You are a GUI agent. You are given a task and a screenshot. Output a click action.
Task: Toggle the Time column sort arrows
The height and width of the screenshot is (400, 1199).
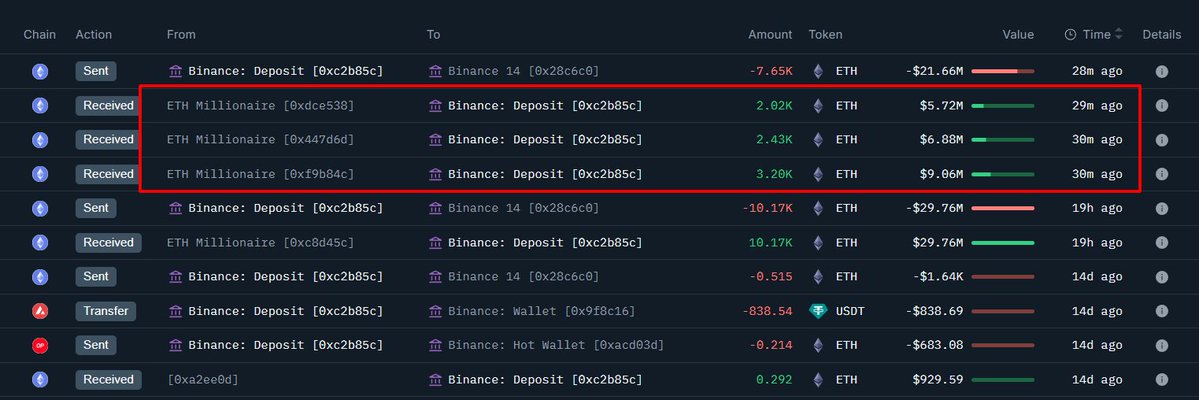click(1118, 34)
